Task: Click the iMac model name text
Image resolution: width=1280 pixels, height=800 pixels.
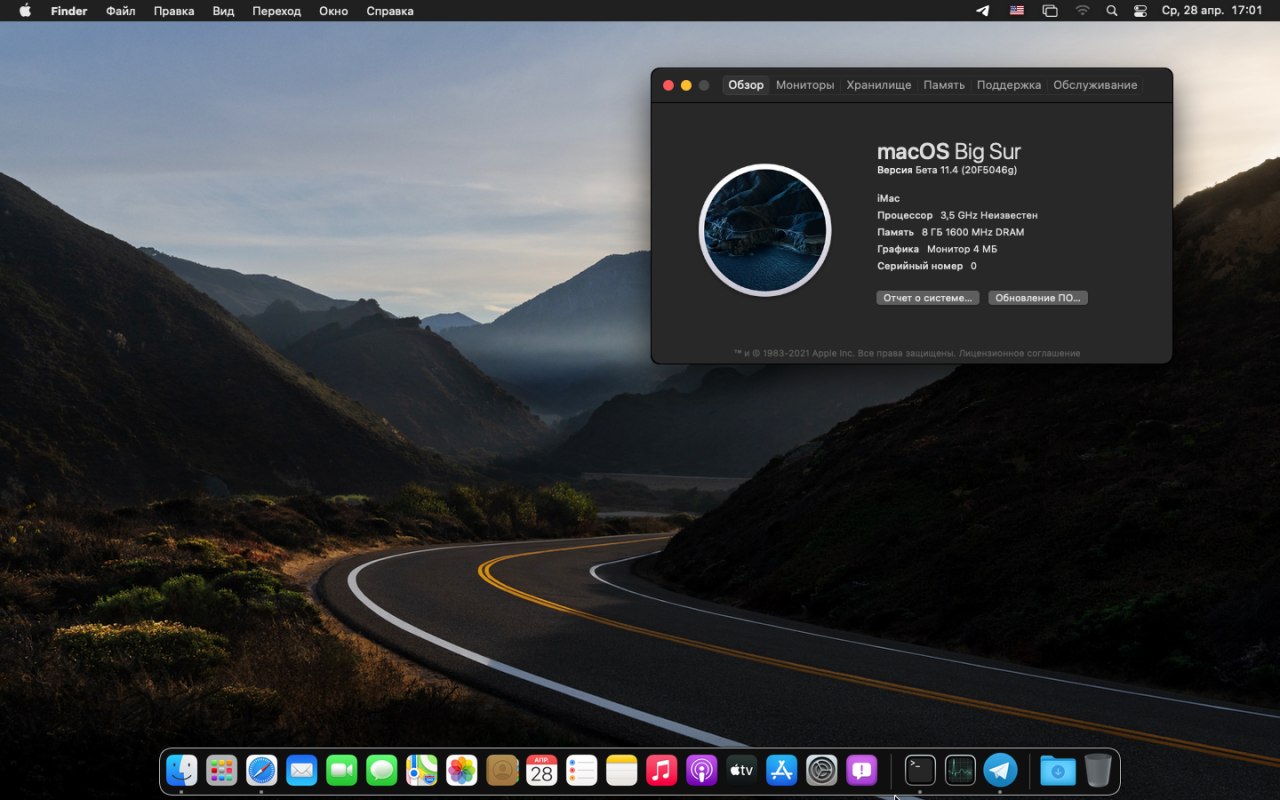Action: tap(888, 198)
